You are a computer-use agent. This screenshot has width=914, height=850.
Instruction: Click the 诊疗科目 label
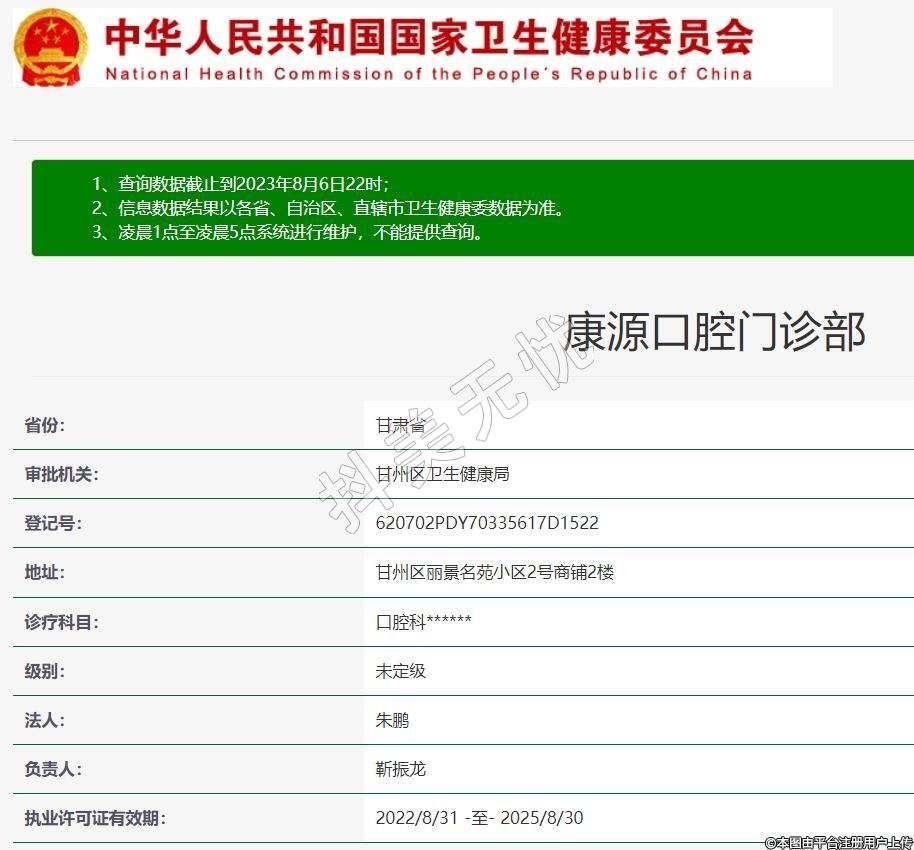click(x=61, y=622)
